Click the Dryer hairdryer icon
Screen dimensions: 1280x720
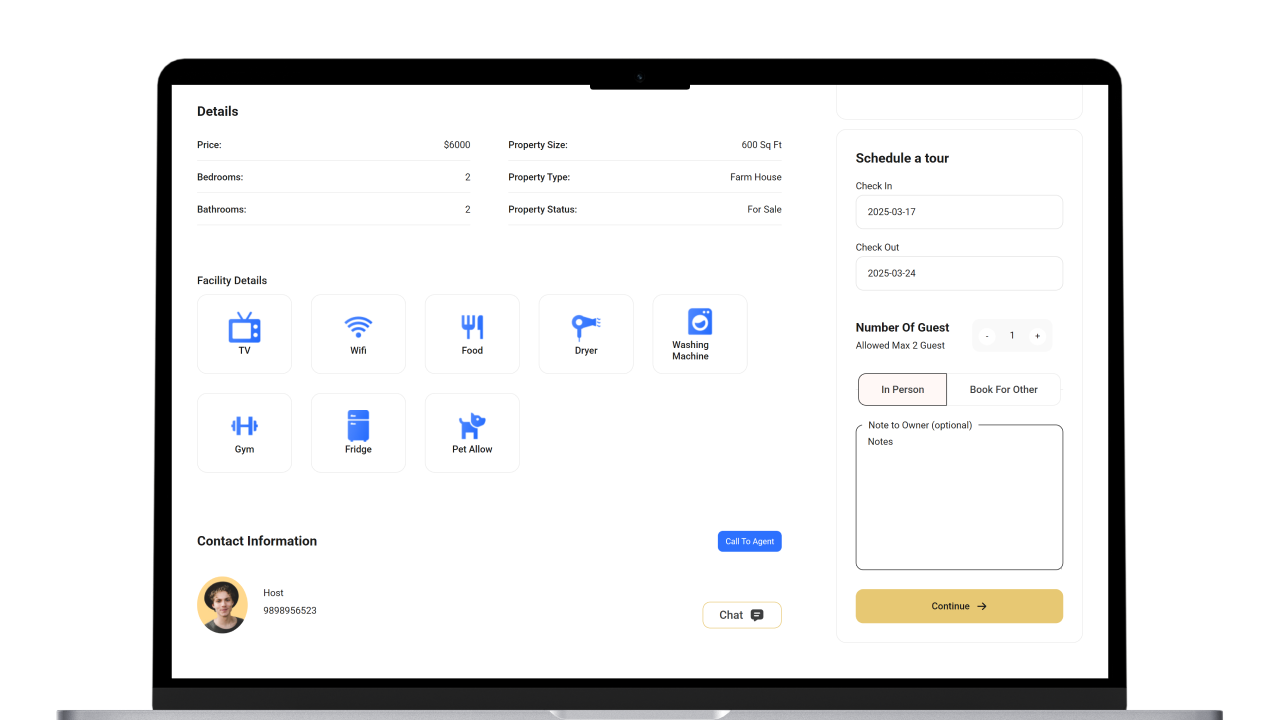[x=586, y=327]
